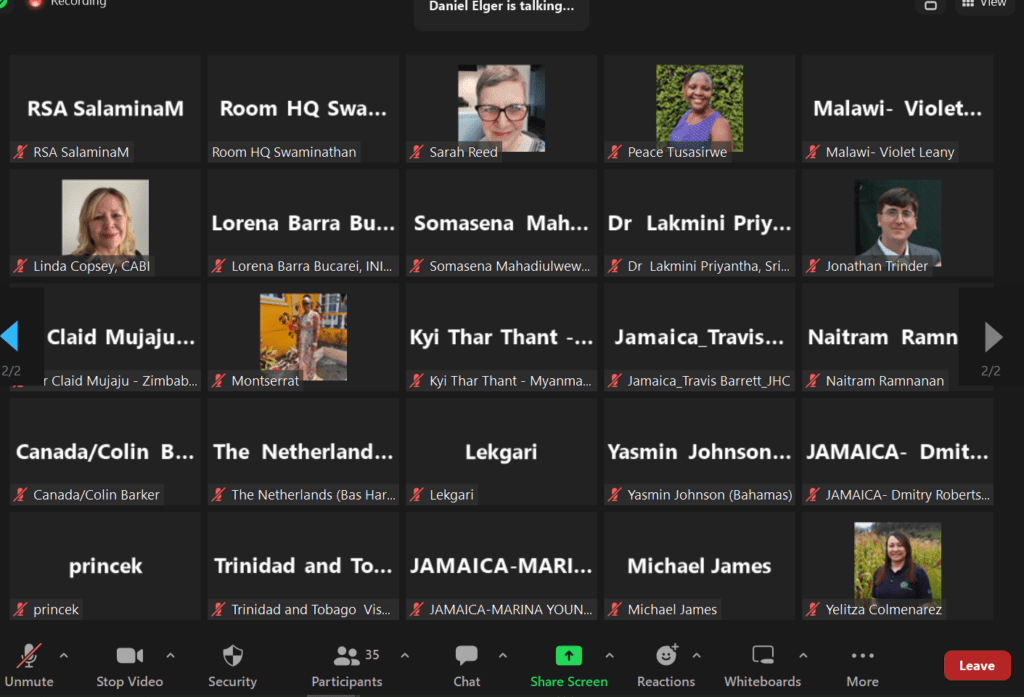Go to previous gallery page arrow
This screenshot has height=697, width=1024.
coord(10,337)
